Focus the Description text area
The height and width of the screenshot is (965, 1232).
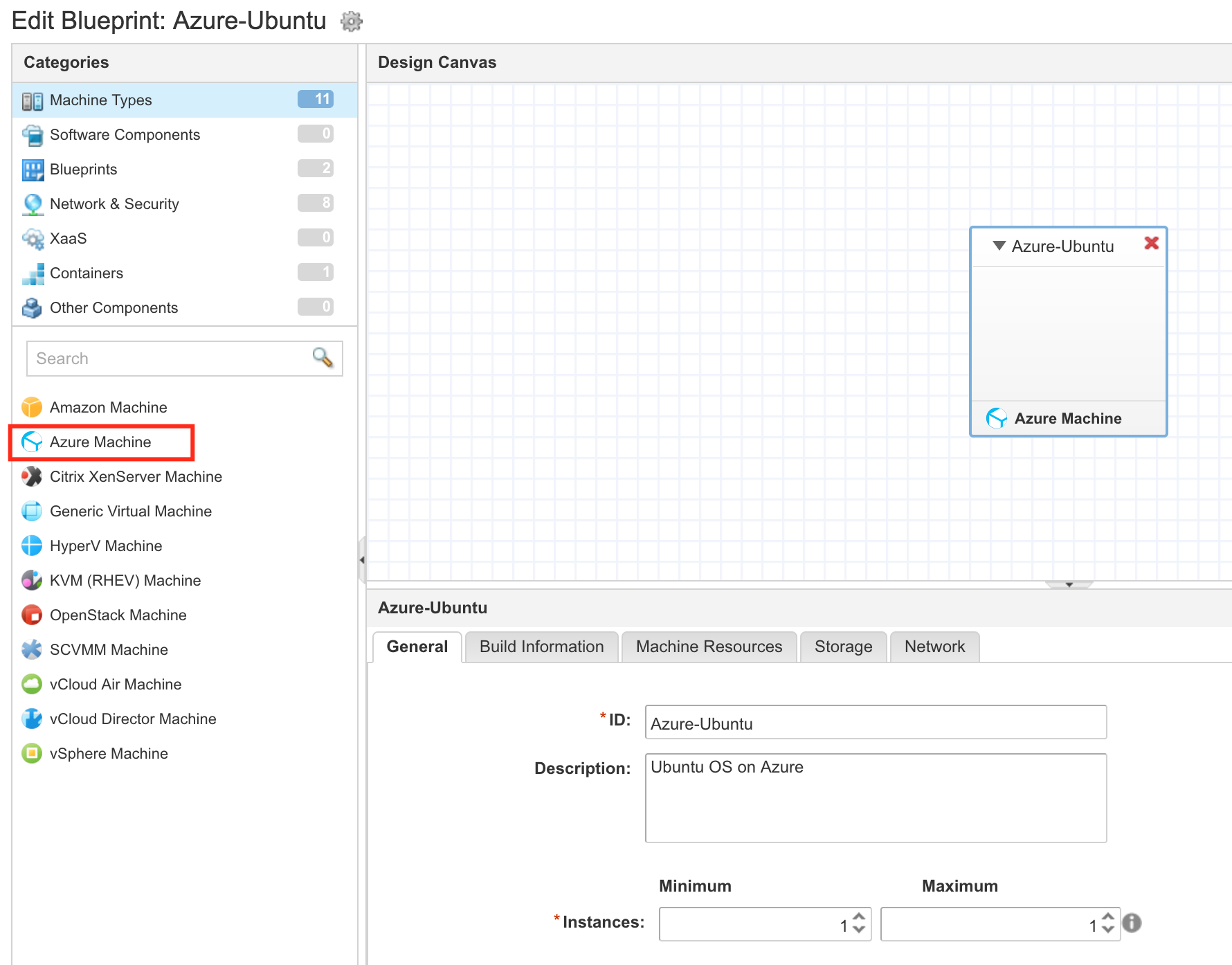(875, 797)
